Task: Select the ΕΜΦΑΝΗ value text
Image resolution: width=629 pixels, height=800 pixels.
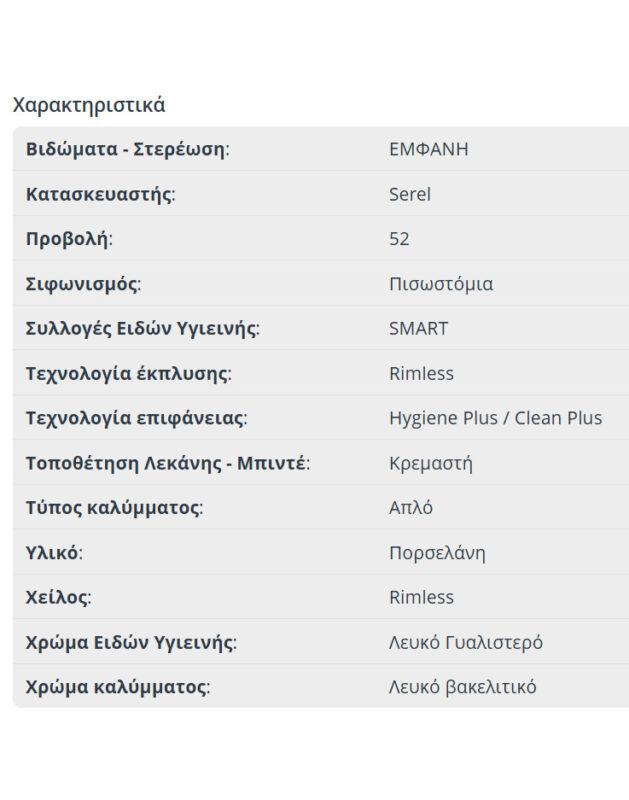Action: [x=428, y=149]
